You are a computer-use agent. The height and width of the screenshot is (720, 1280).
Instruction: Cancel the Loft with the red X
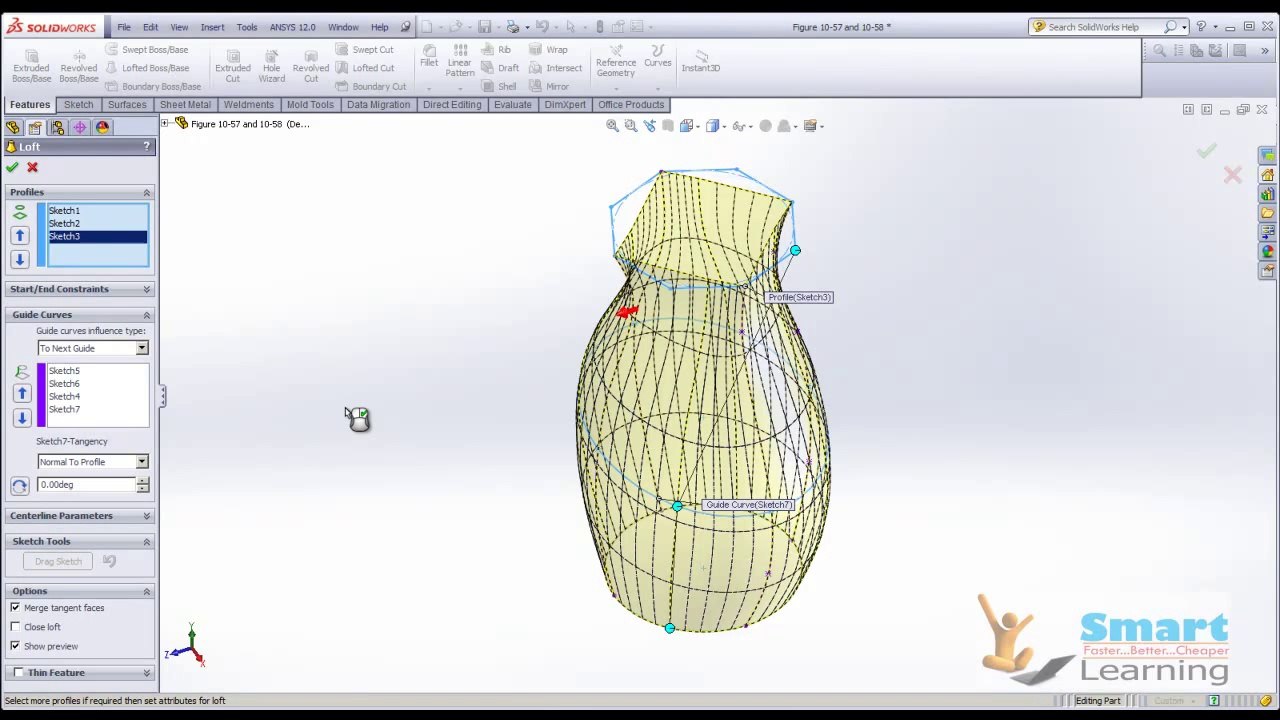pos(32,168)
